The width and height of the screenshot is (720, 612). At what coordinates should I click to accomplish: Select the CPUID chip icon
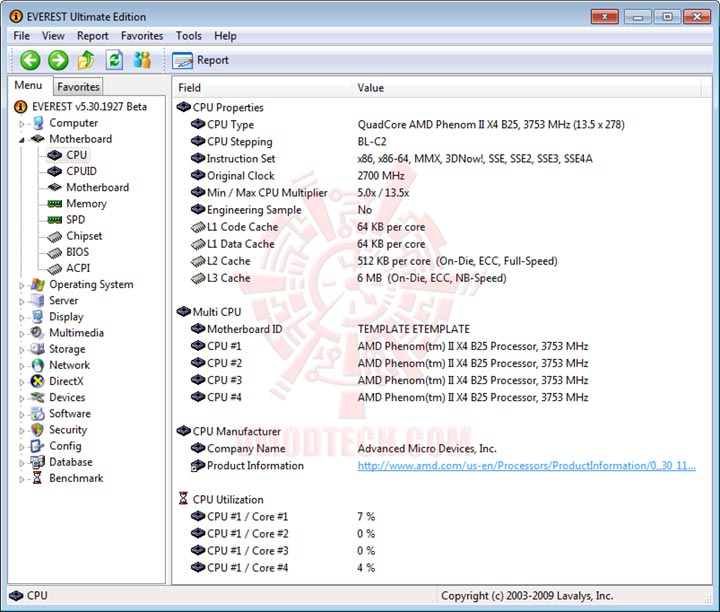55,171
